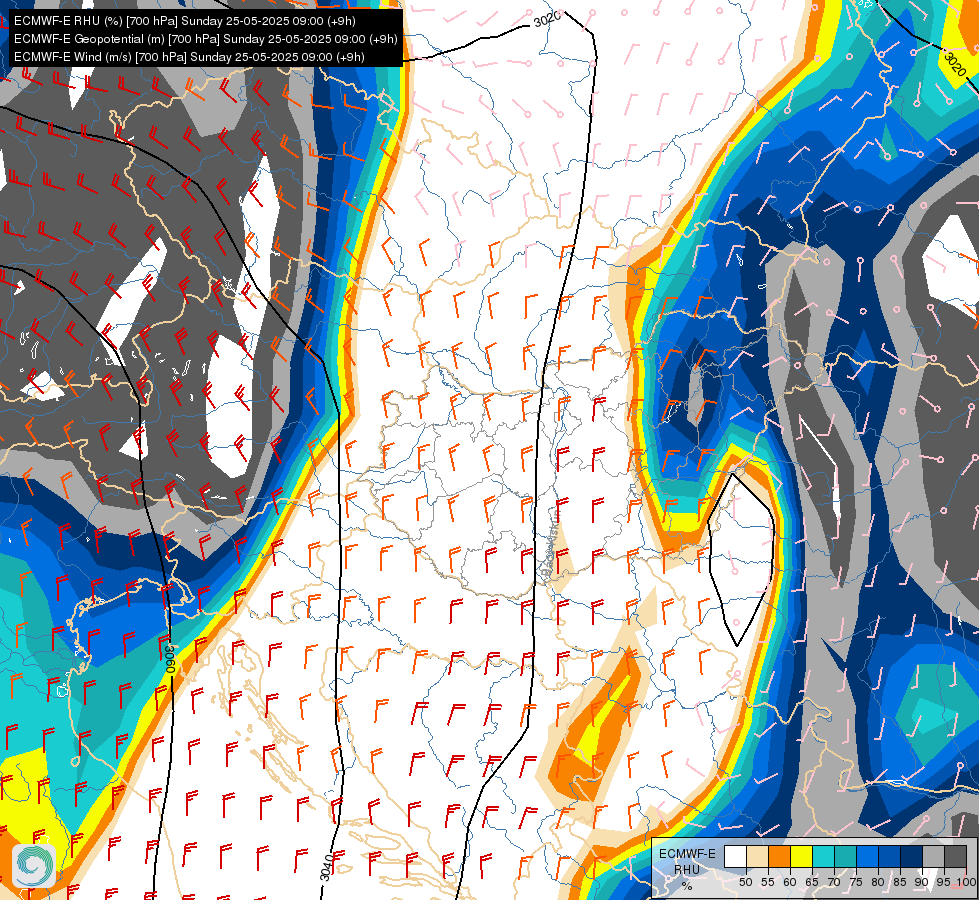The image size is (979, 900).
Task: Click the 3020 contour label beside the header box
Action: [x=547, y=19]
